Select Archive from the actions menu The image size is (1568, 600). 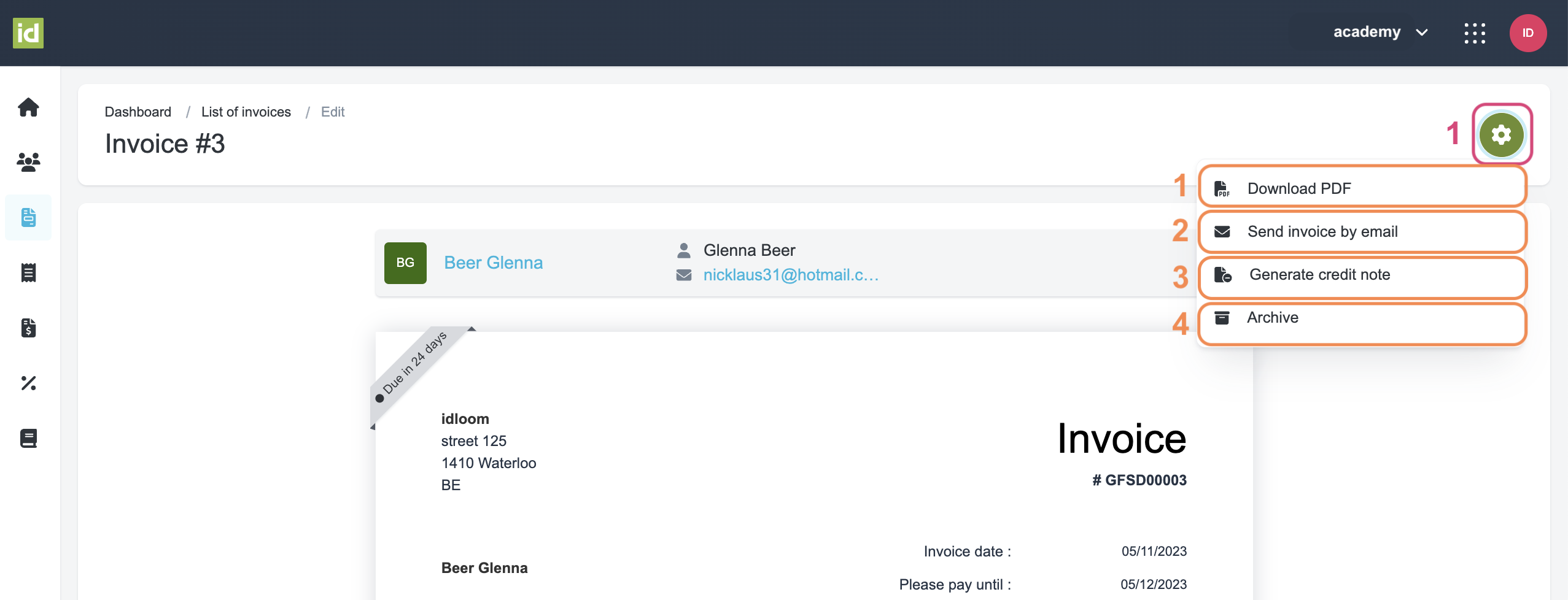1272,317
